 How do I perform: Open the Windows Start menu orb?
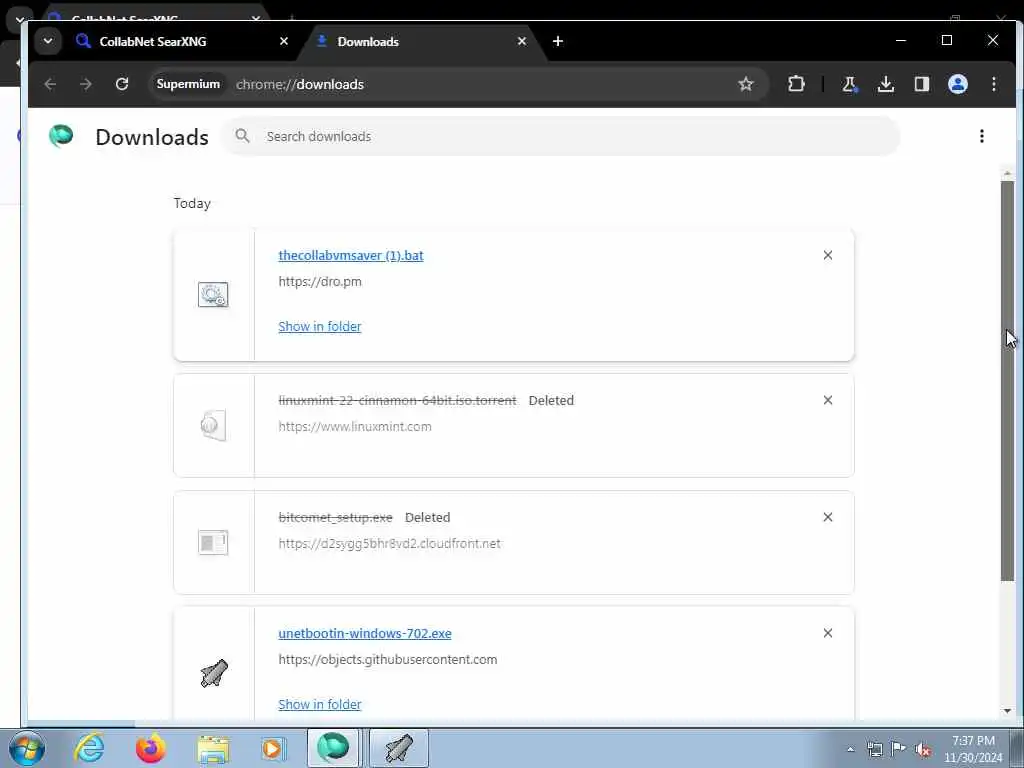point(26,748)
